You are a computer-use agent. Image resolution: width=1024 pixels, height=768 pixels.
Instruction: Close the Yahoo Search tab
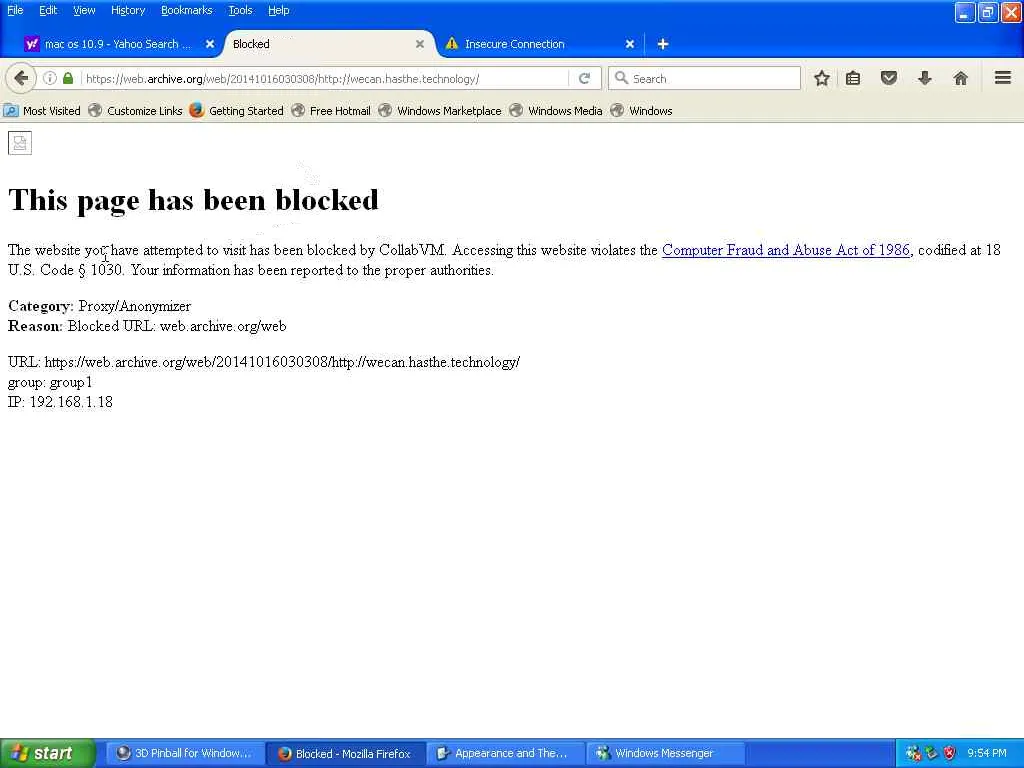click(x=210, y=44)
